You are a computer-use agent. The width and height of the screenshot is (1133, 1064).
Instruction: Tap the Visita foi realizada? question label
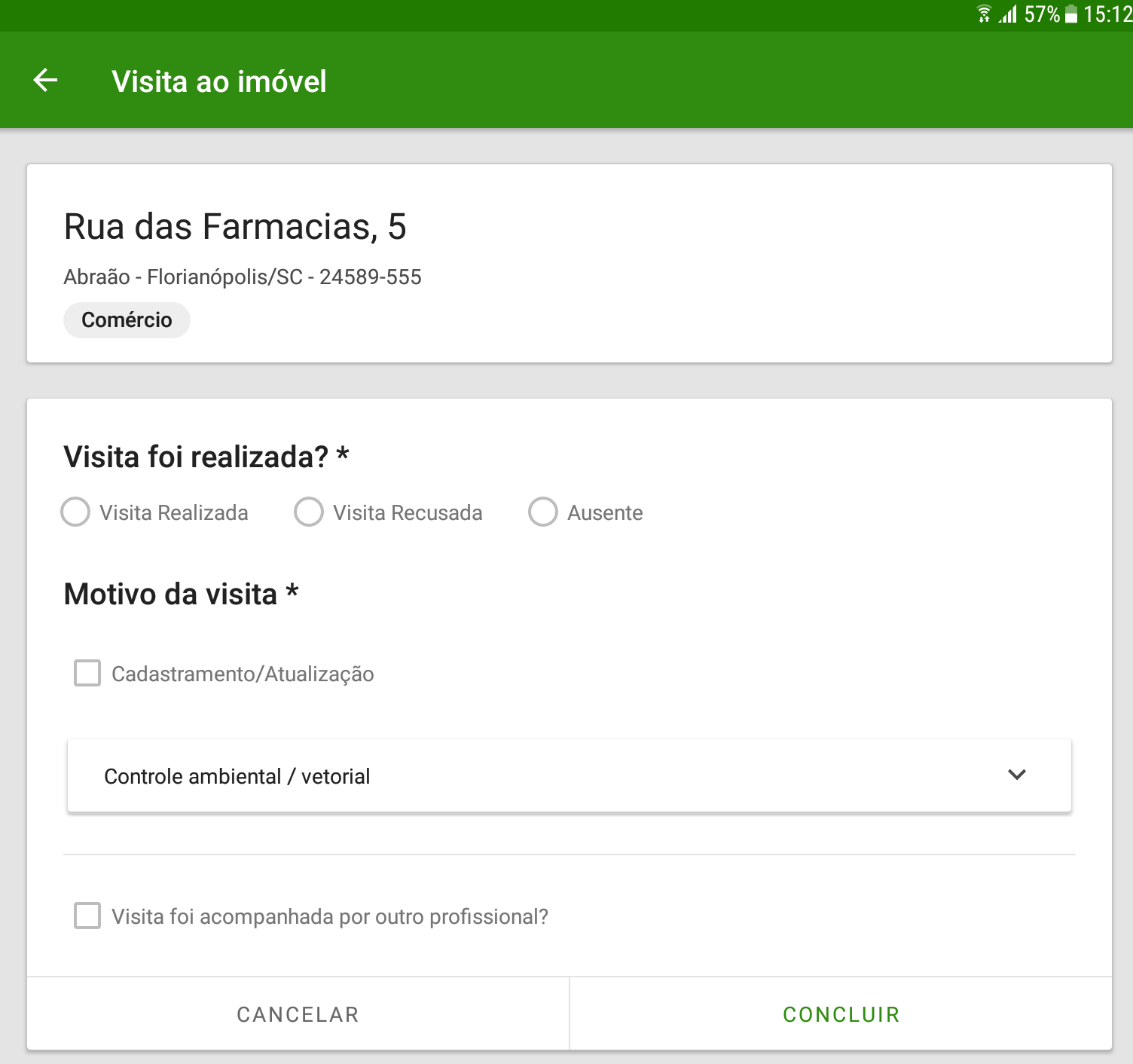click(206, 457)
